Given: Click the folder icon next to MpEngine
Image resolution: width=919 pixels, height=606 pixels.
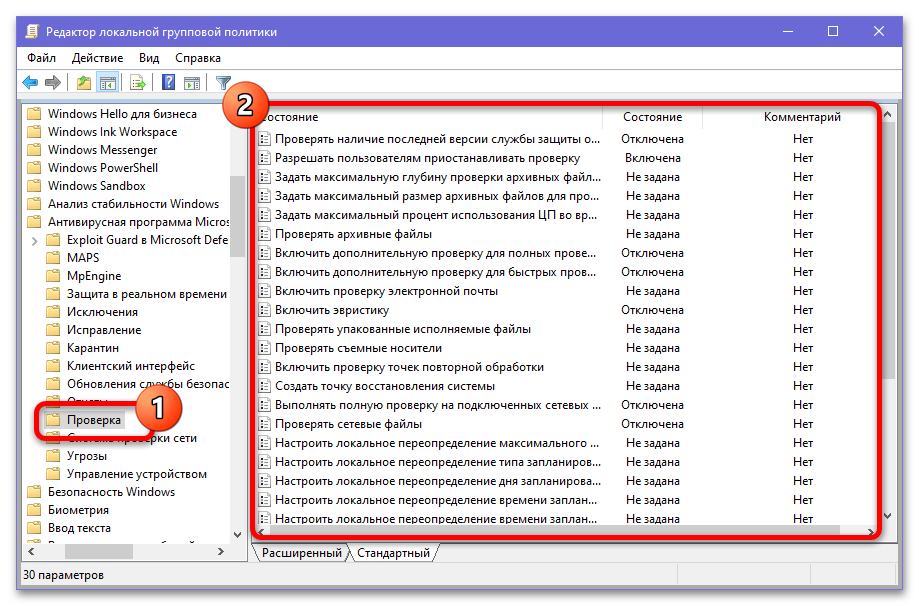Looking at the screenshot, I should coord(53,276).
